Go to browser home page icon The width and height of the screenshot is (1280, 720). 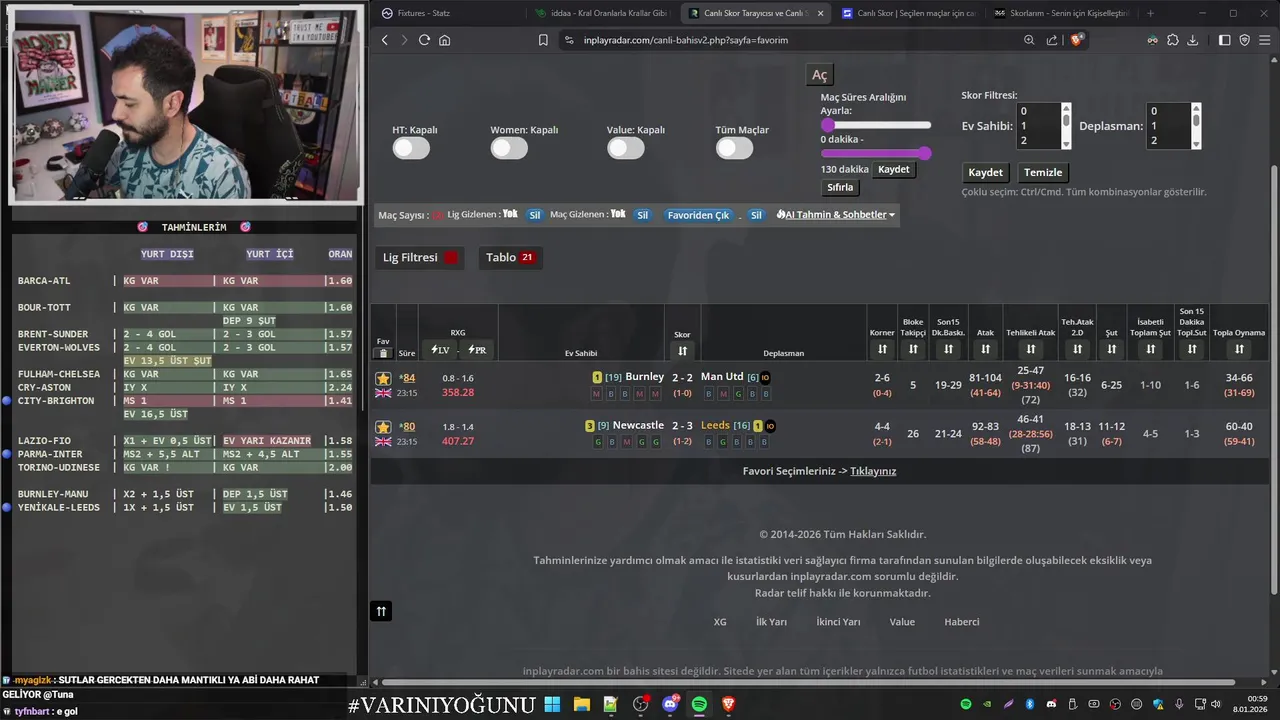click(x=444, y=40)
